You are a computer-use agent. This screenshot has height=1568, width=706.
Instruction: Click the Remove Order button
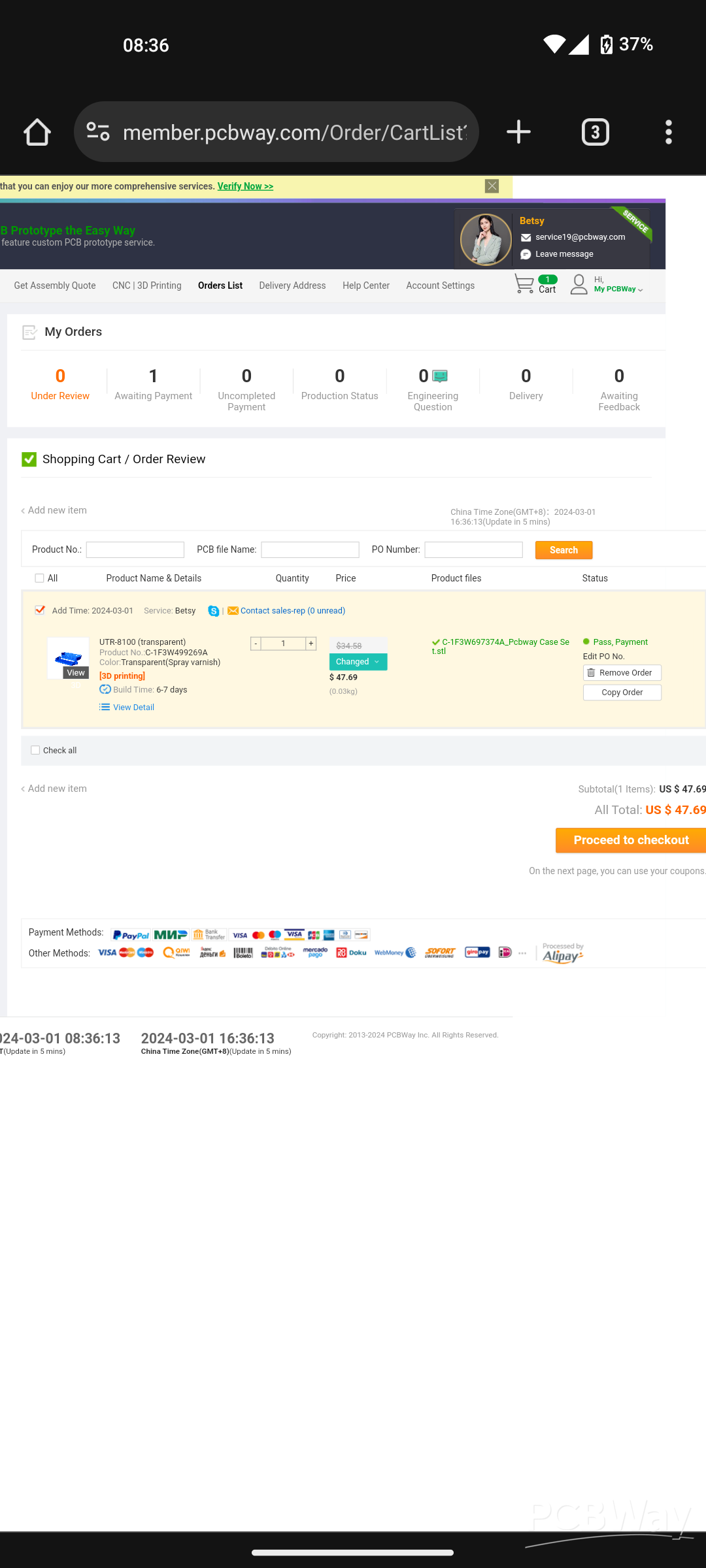tap(622, 673)
